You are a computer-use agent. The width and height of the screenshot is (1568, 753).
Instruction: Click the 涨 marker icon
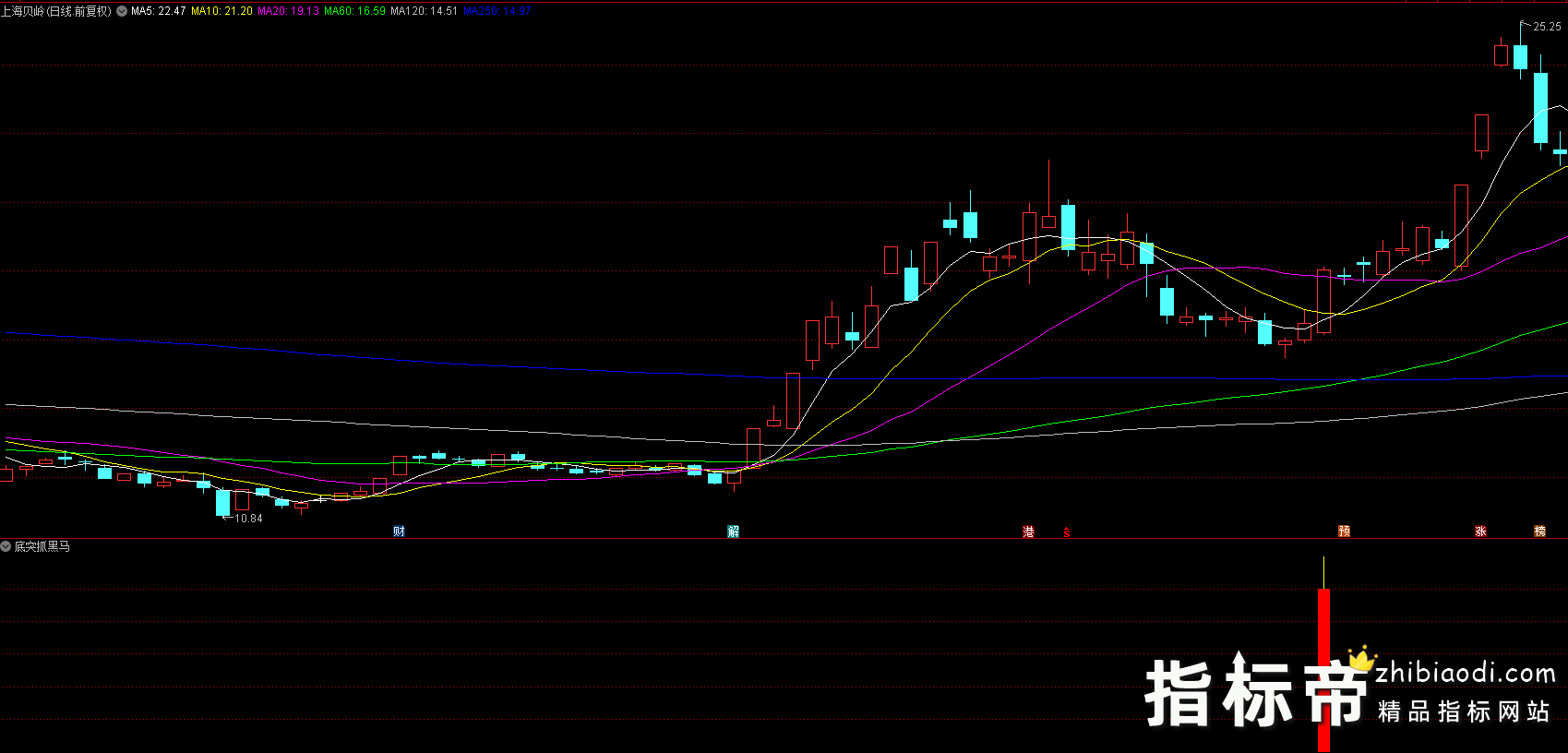[1480, 532]
